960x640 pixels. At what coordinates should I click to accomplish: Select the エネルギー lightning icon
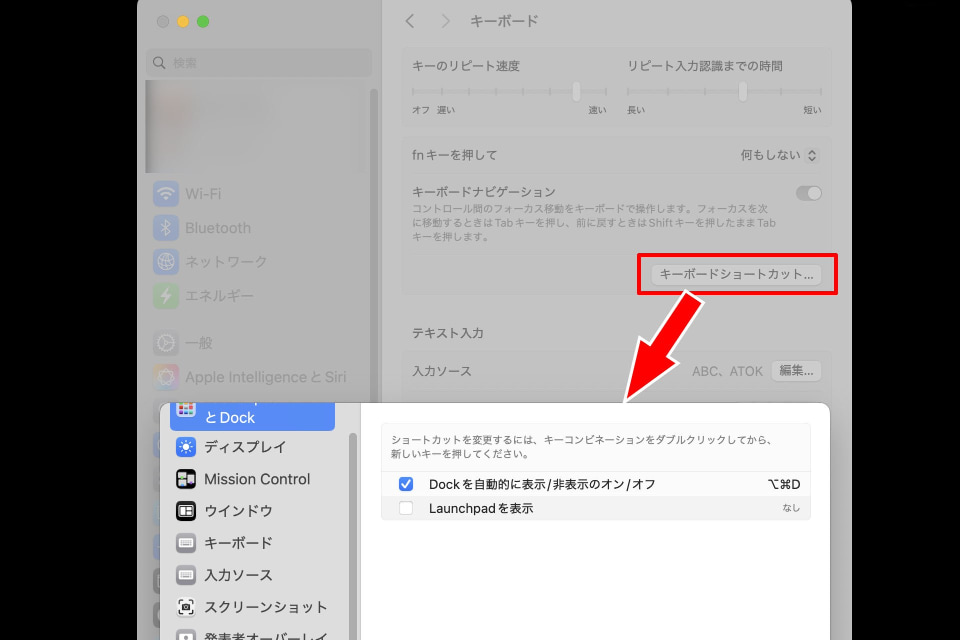coord(166,296)
